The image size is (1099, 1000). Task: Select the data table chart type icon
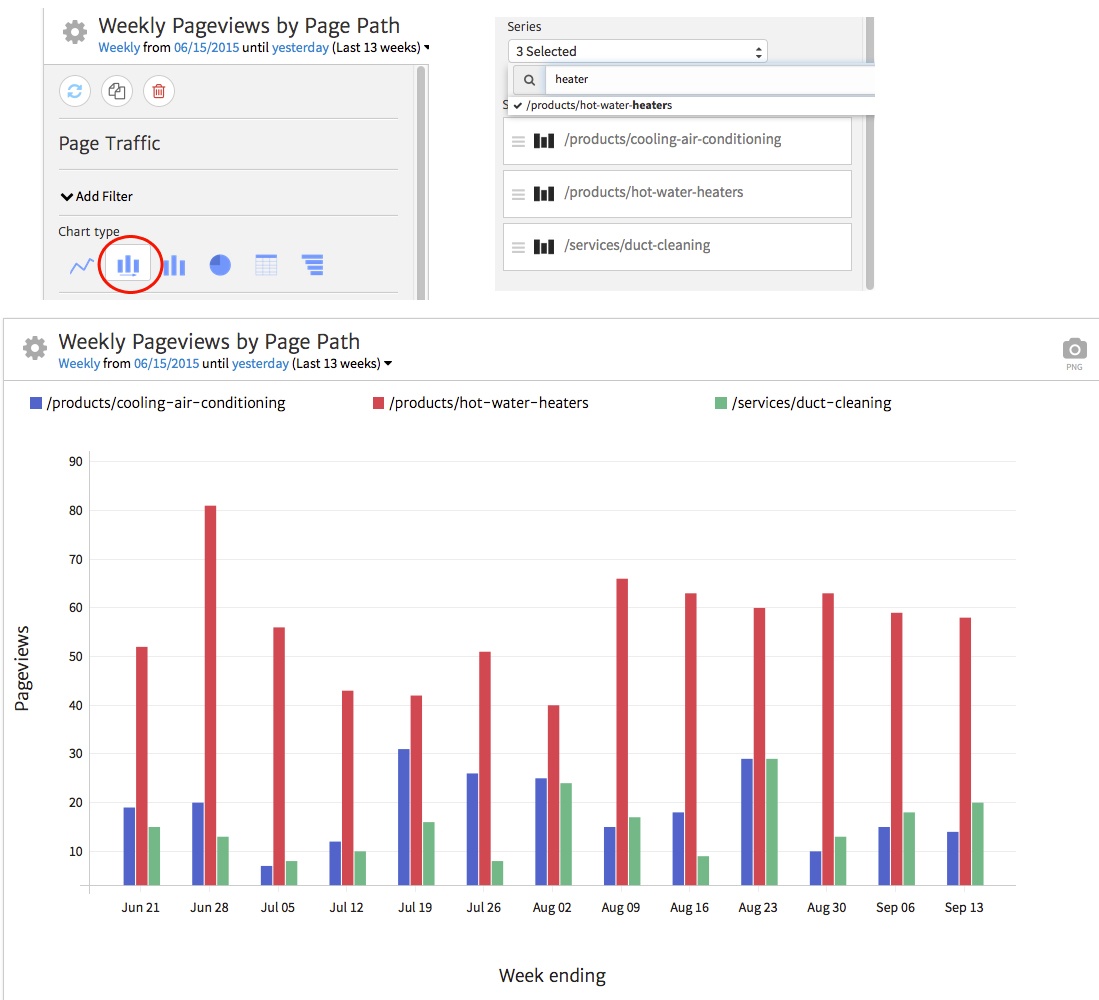tap(265, 263)
